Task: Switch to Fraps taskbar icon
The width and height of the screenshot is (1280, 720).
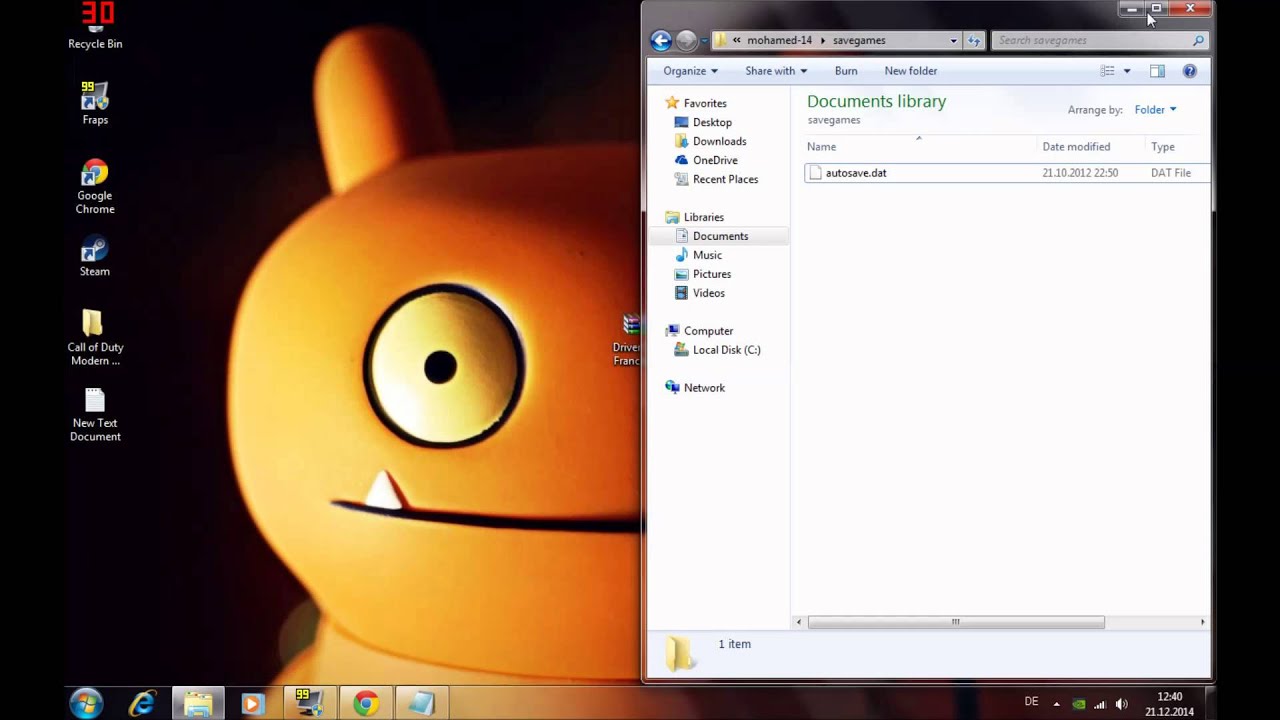Action: click(309, 704)
